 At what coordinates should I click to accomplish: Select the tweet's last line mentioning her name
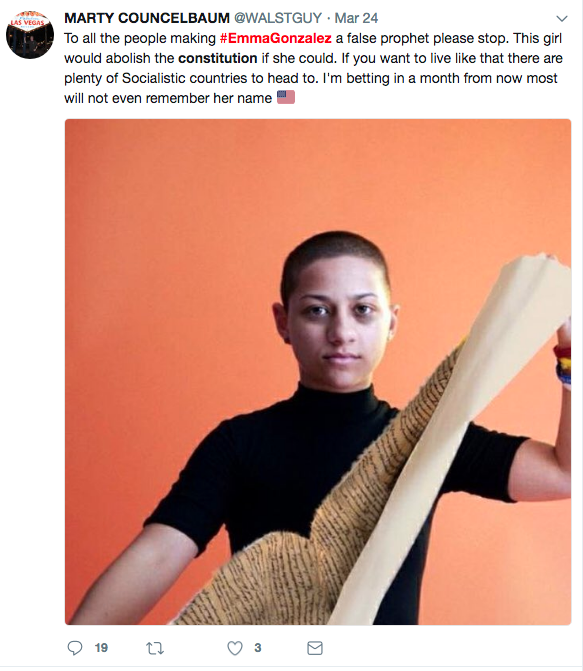click(168, 98)
